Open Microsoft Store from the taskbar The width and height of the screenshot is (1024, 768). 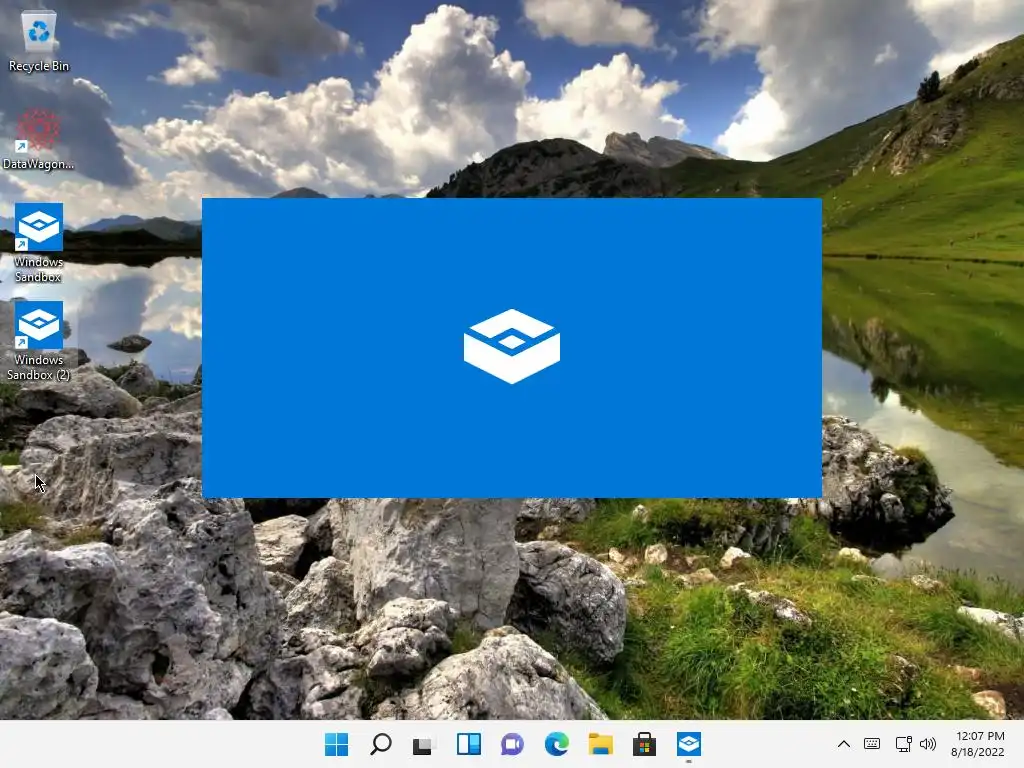(644, 744)
